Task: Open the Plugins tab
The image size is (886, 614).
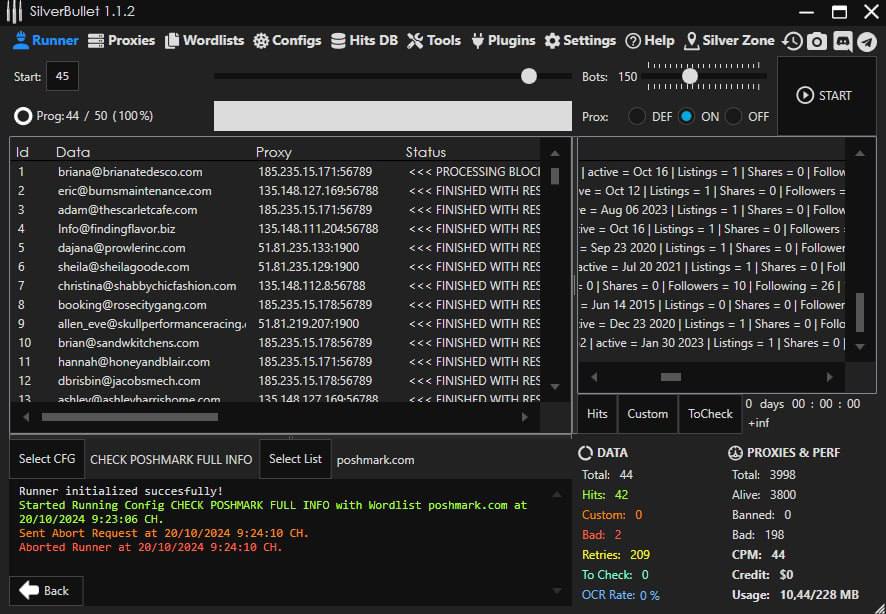Action: [503, 41]
